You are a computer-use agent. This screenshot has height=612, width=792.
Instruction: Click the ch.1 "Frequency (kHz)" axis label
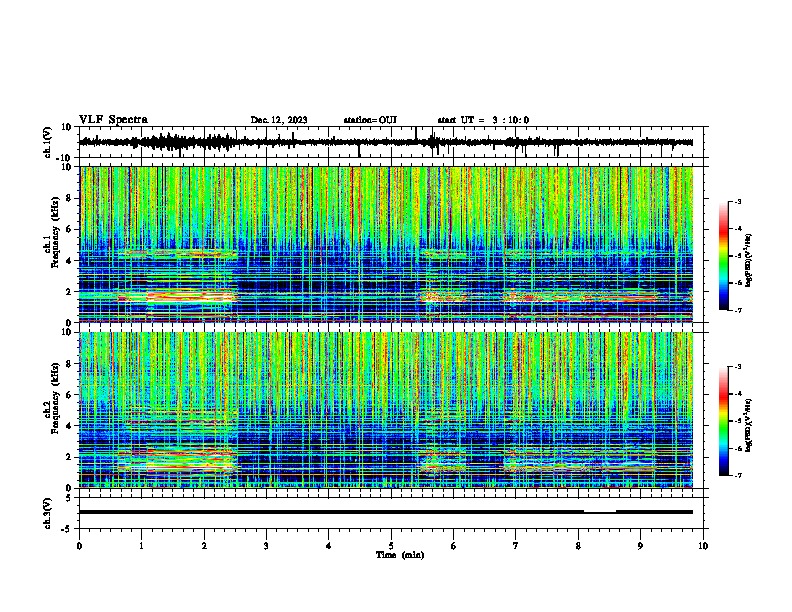(x=55, y=233)
